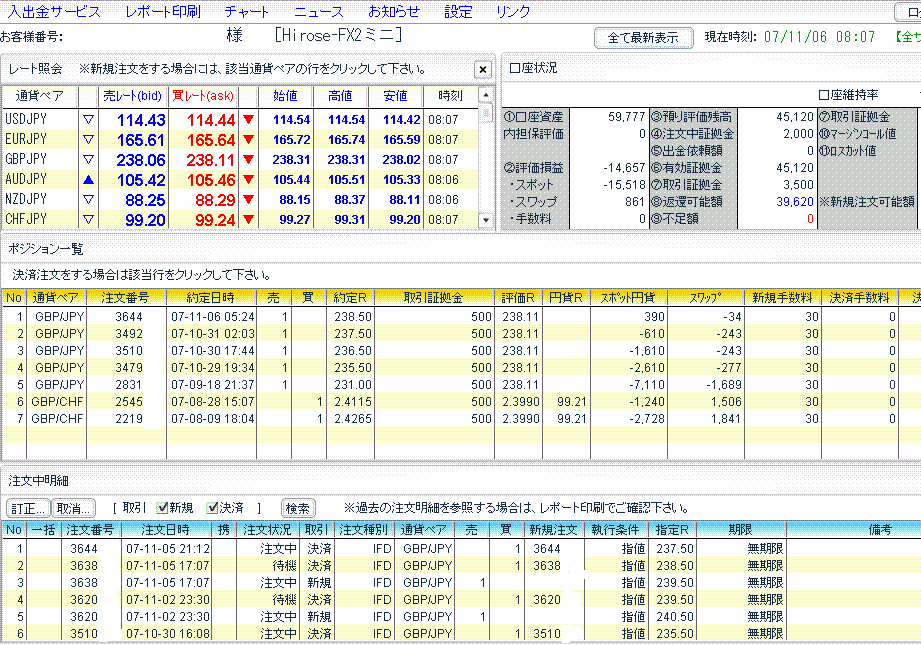Click the rate list scroll-down arrow
921x645 pixels.
486,220
